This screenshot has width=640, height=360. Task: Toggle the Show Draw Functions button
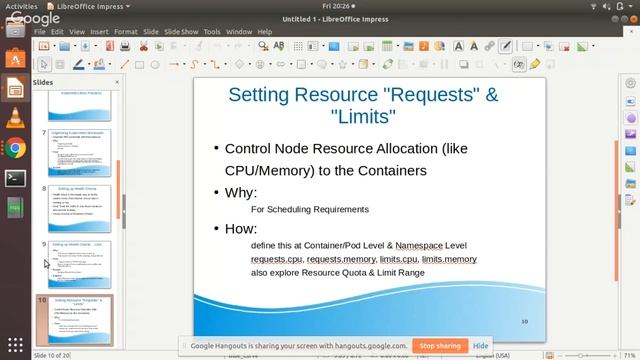coord(505,46)
